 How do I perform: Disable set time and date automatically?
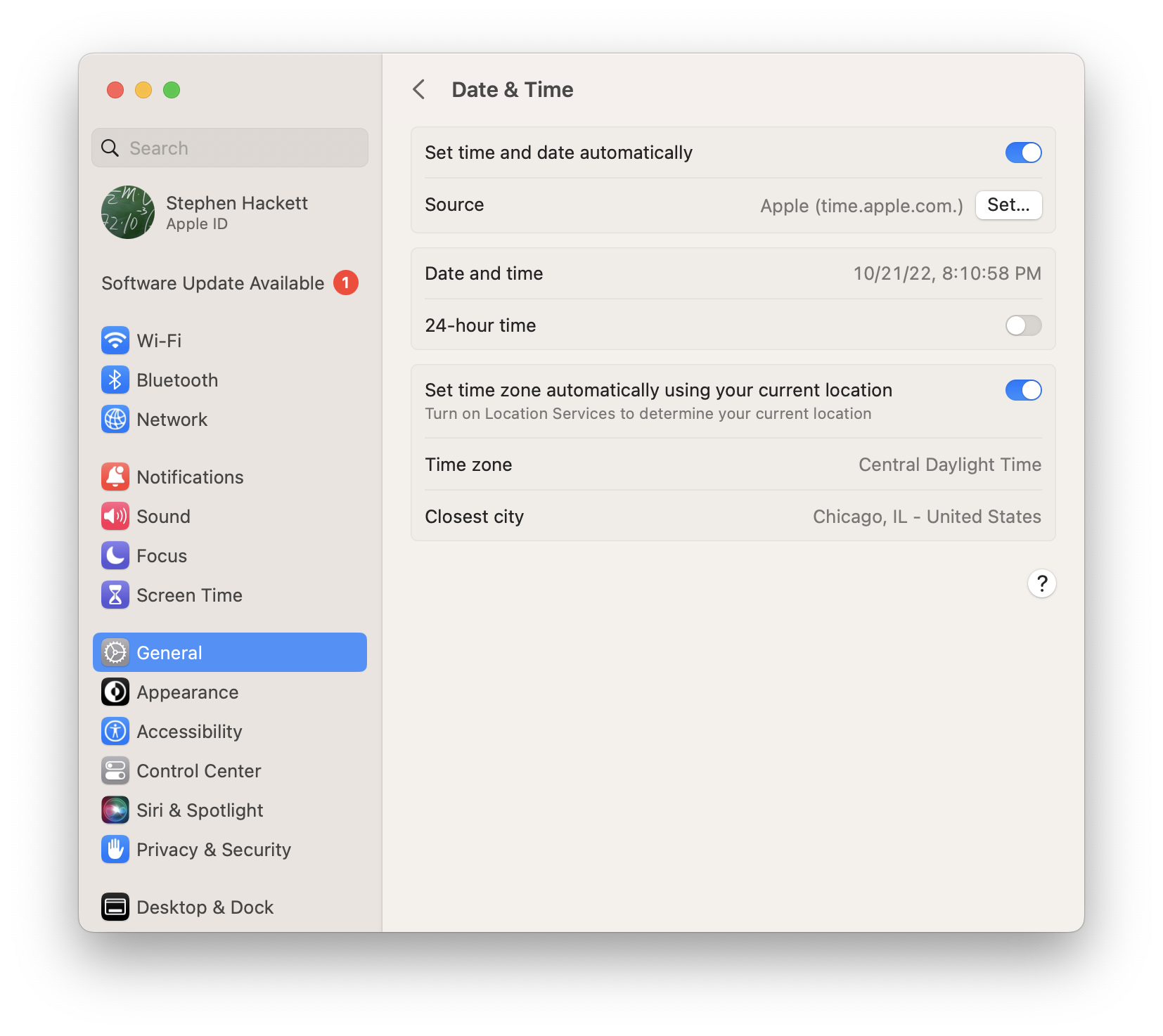pos(1023,153)
